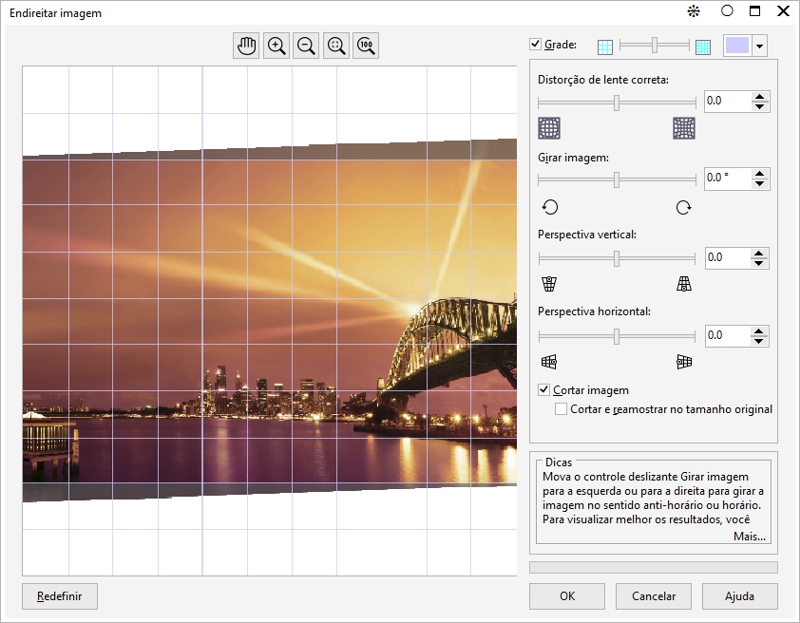Click the Mais... link in Dicas
Viewport: 800px width, 623px height.
click(x=749, y=537)
